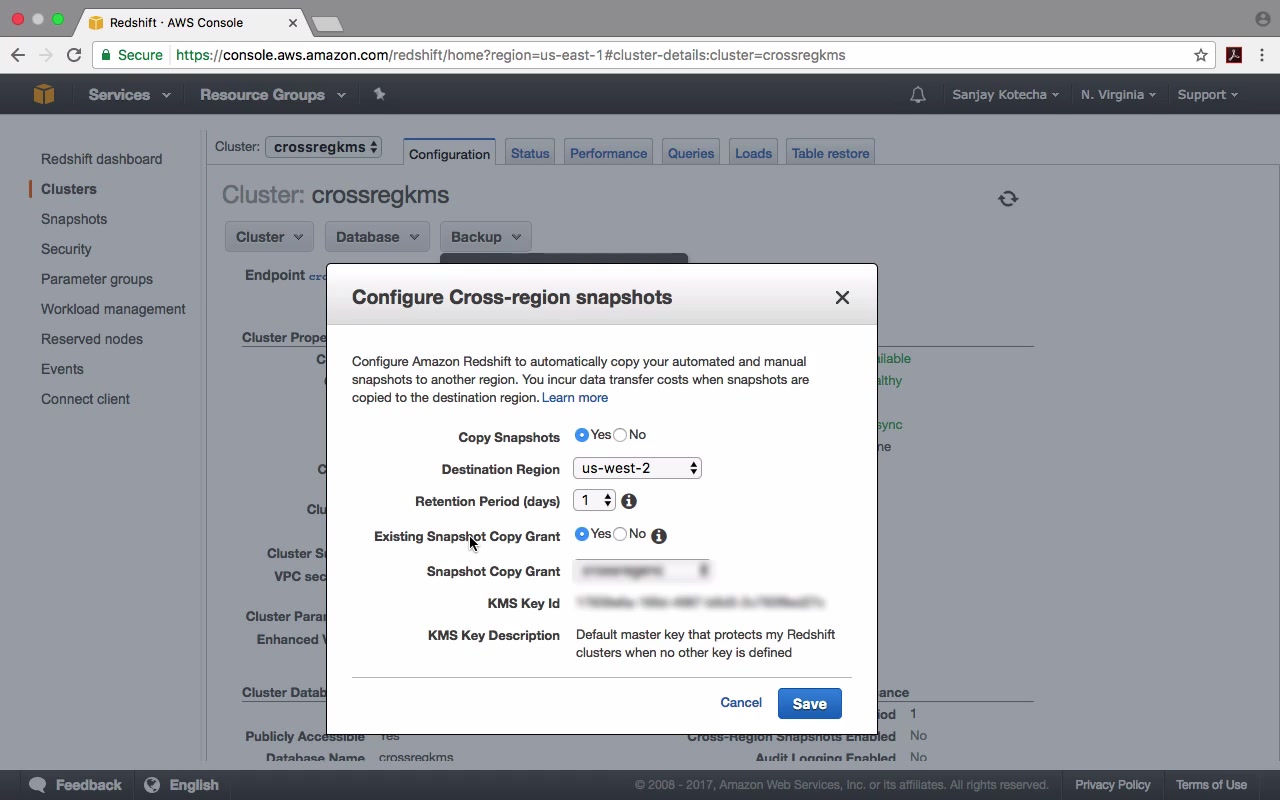
Task: Click the PDF extension icon in browser toolbar
Action: tap(1234, 55)
